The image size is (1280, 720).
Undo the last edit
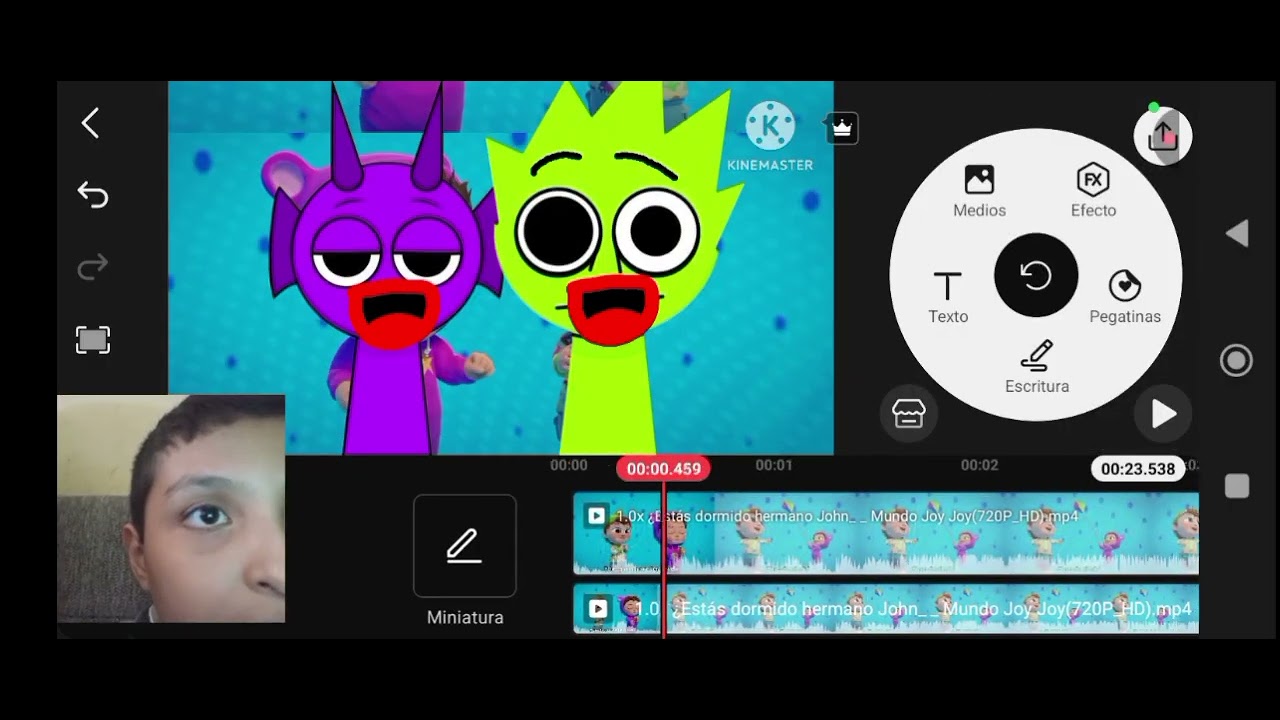coord(92,195)
